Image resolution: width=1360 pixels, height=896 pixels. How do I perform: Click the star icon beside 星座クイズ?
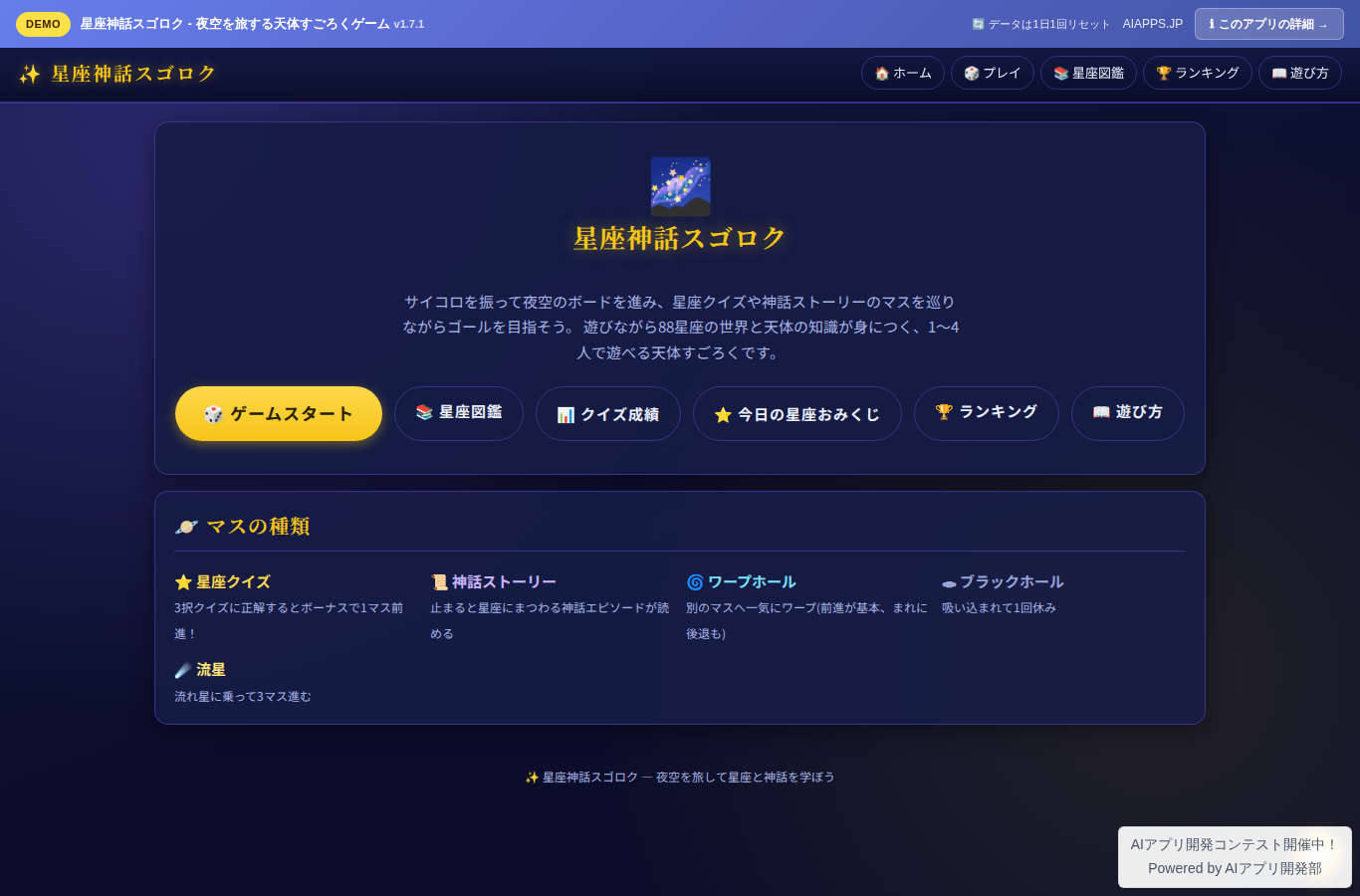tap(183, 582)
